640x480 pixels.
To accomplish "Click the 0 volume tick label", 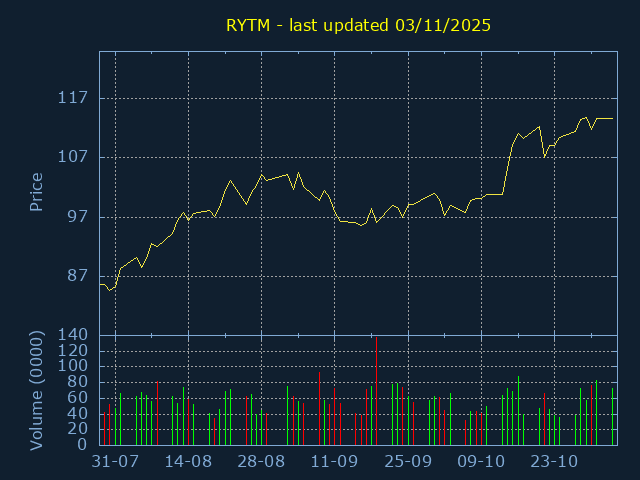I will pyautogui.click(x=83, y=444).
